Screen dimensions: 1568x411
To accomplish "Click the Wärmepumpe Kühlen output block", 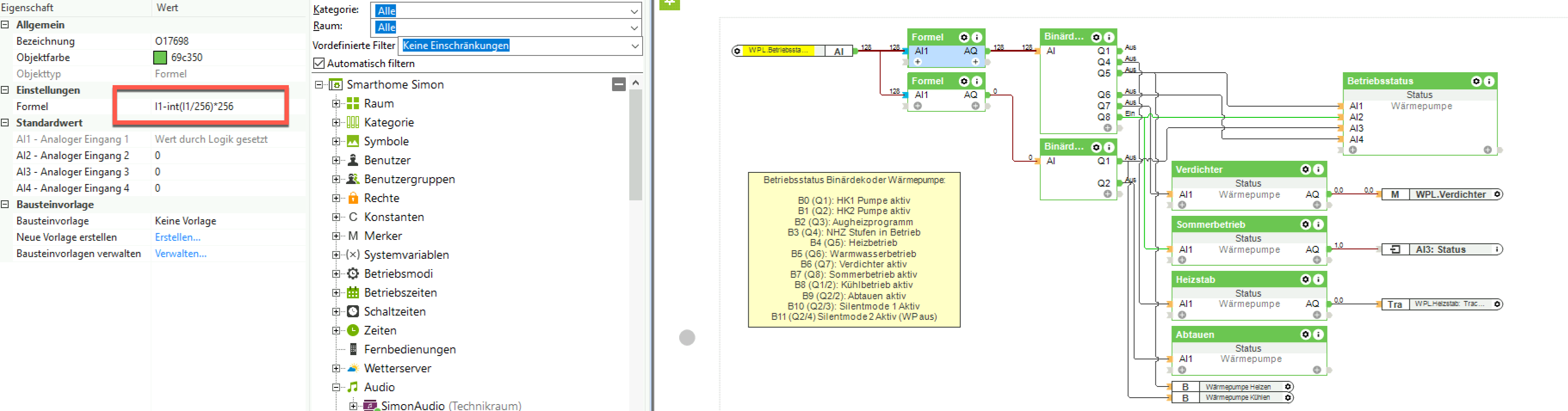I will point(1232,398).
